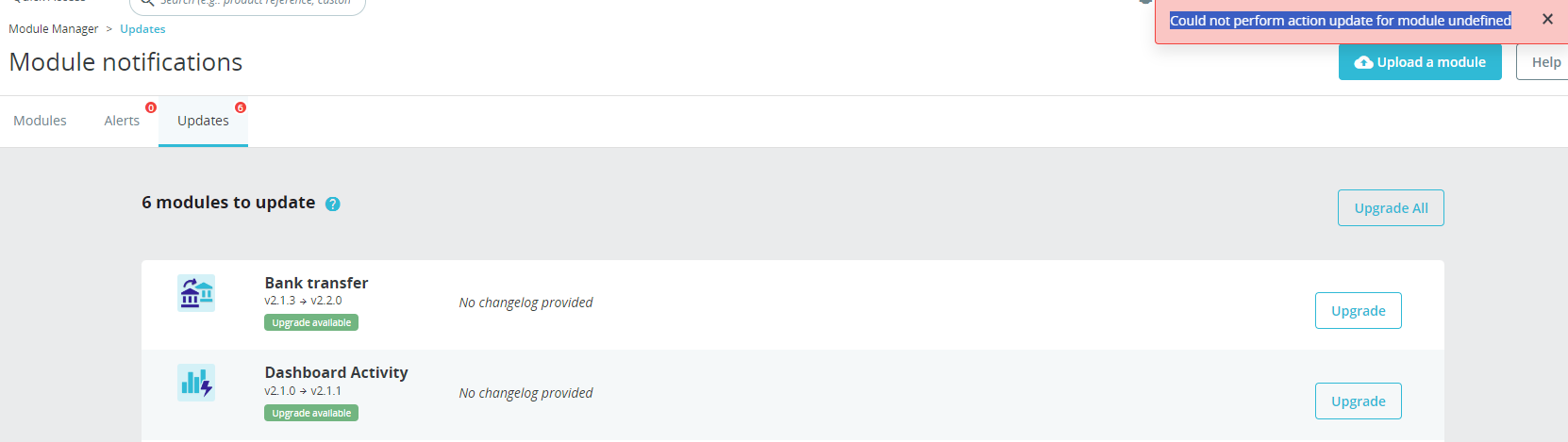The image size is (1568, 442).
Task: Click Bank transfer's Upgrade available badge
Action: 311,322
